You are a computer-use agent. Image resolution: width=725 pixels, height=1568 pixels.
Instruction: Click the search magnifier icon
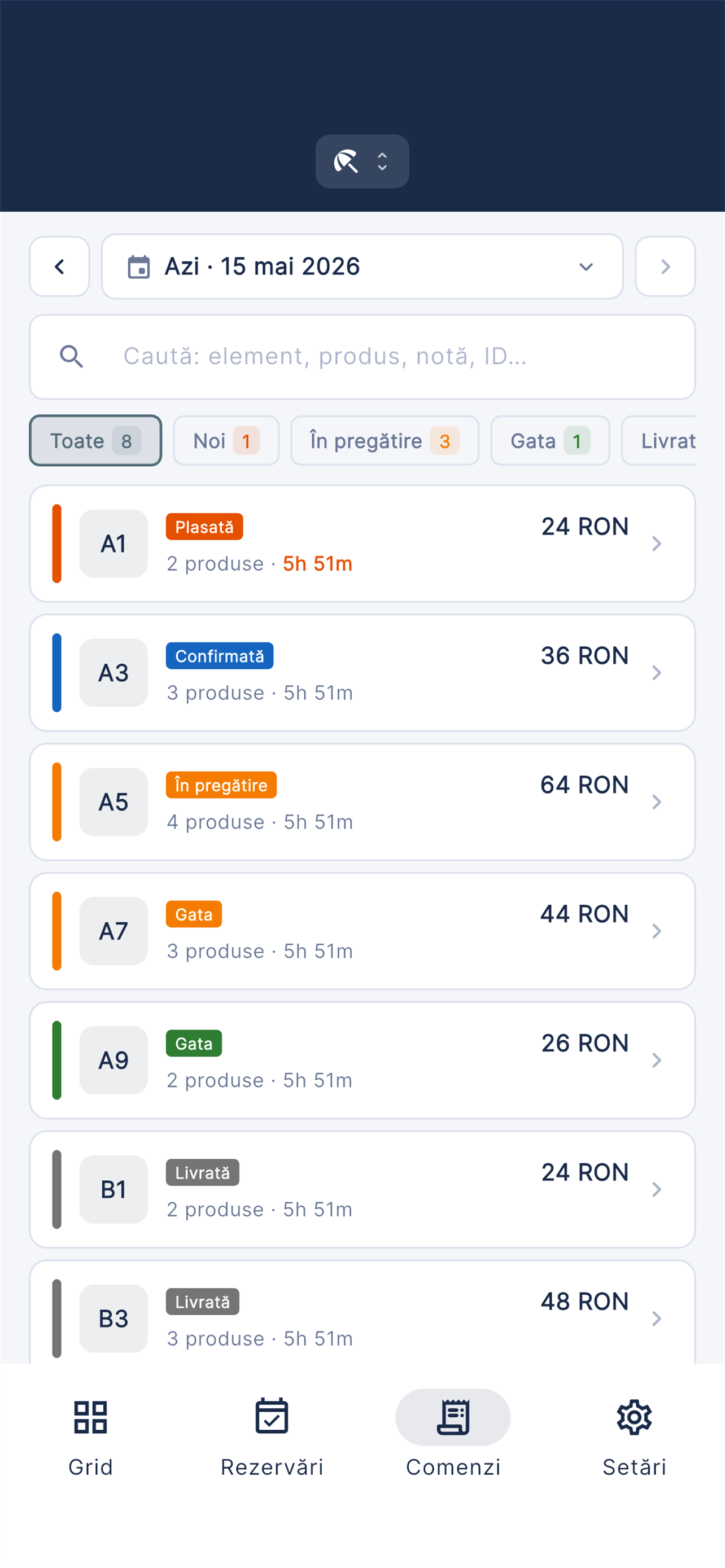pyautogui.click(x=72, y=357)
